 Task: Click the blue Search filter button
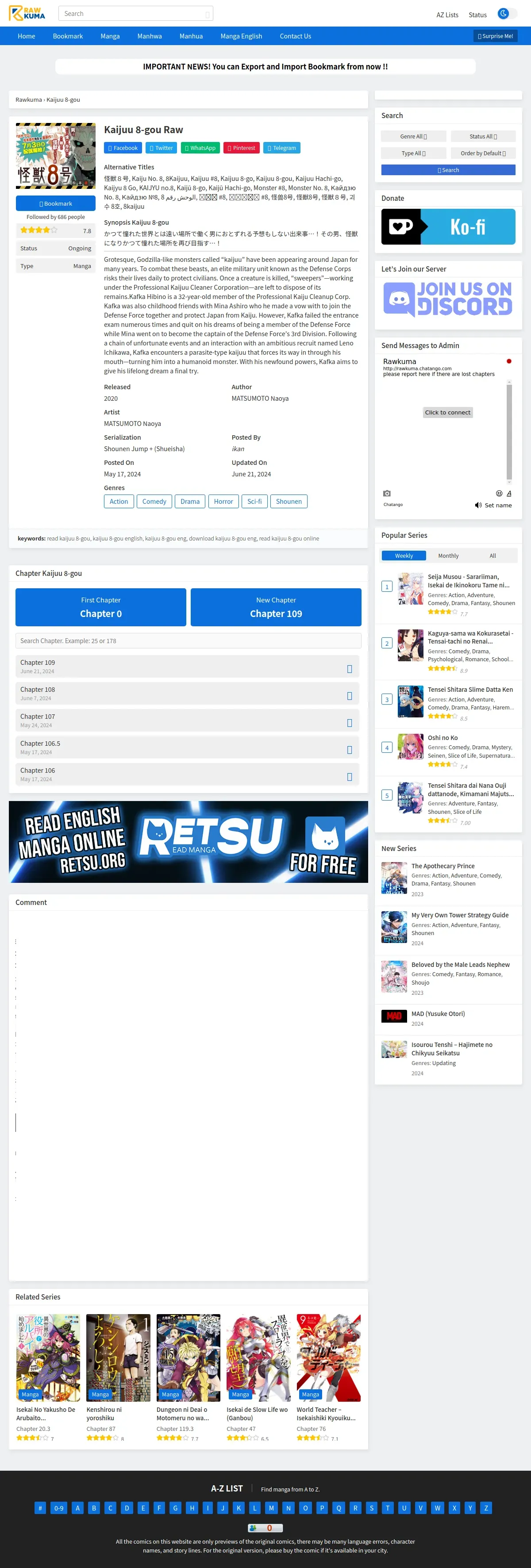pyautogui.click(x=448, y=170)
